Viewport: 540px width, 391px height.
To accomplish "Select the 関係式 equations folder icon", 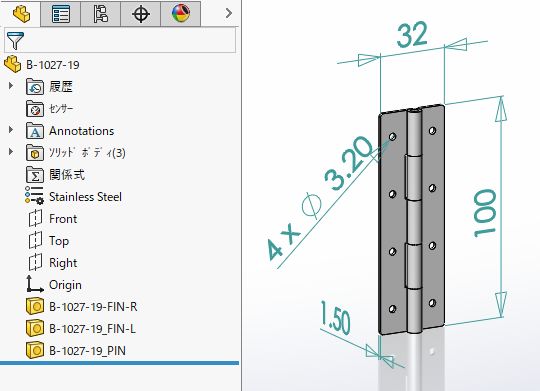I will 34,175.
